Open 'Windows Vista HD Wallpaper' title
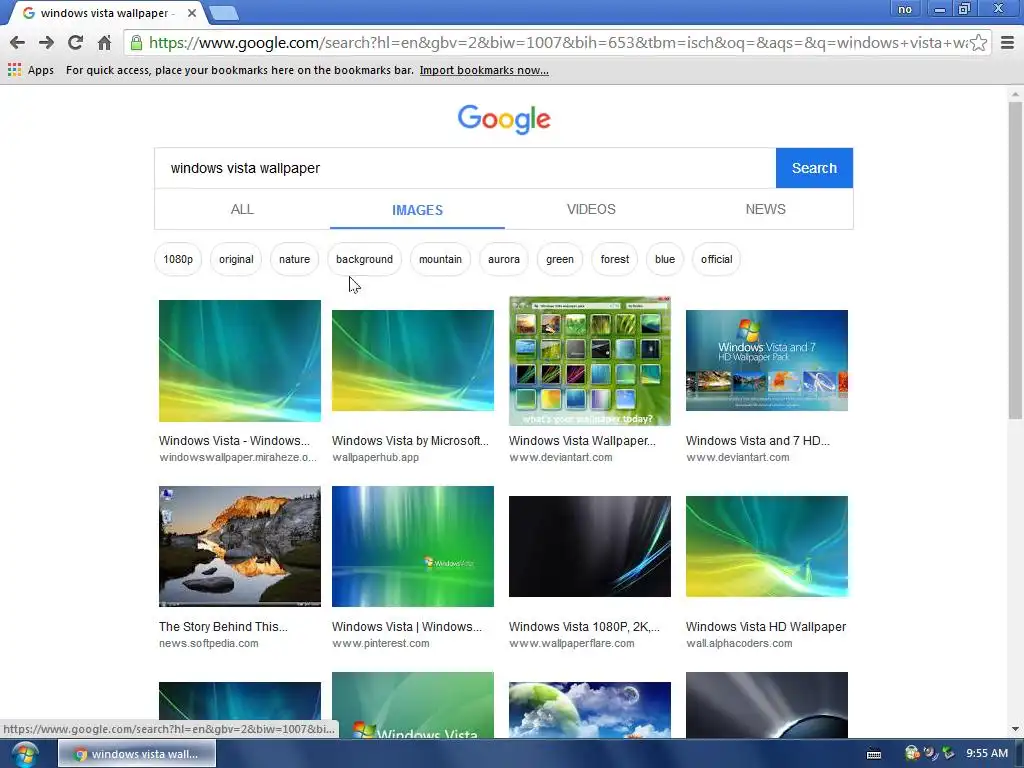Viewport: 1024px width, 768px height. (766, 627)
